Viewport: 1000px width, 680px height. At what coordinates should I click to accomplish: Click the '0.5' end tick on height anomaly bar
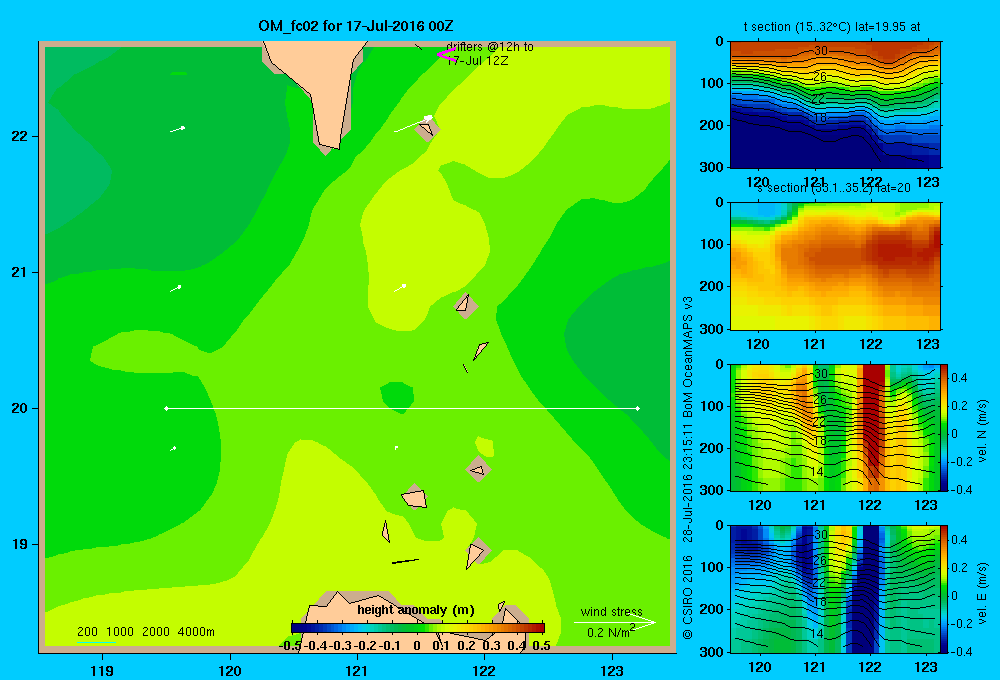pos(541,645)
